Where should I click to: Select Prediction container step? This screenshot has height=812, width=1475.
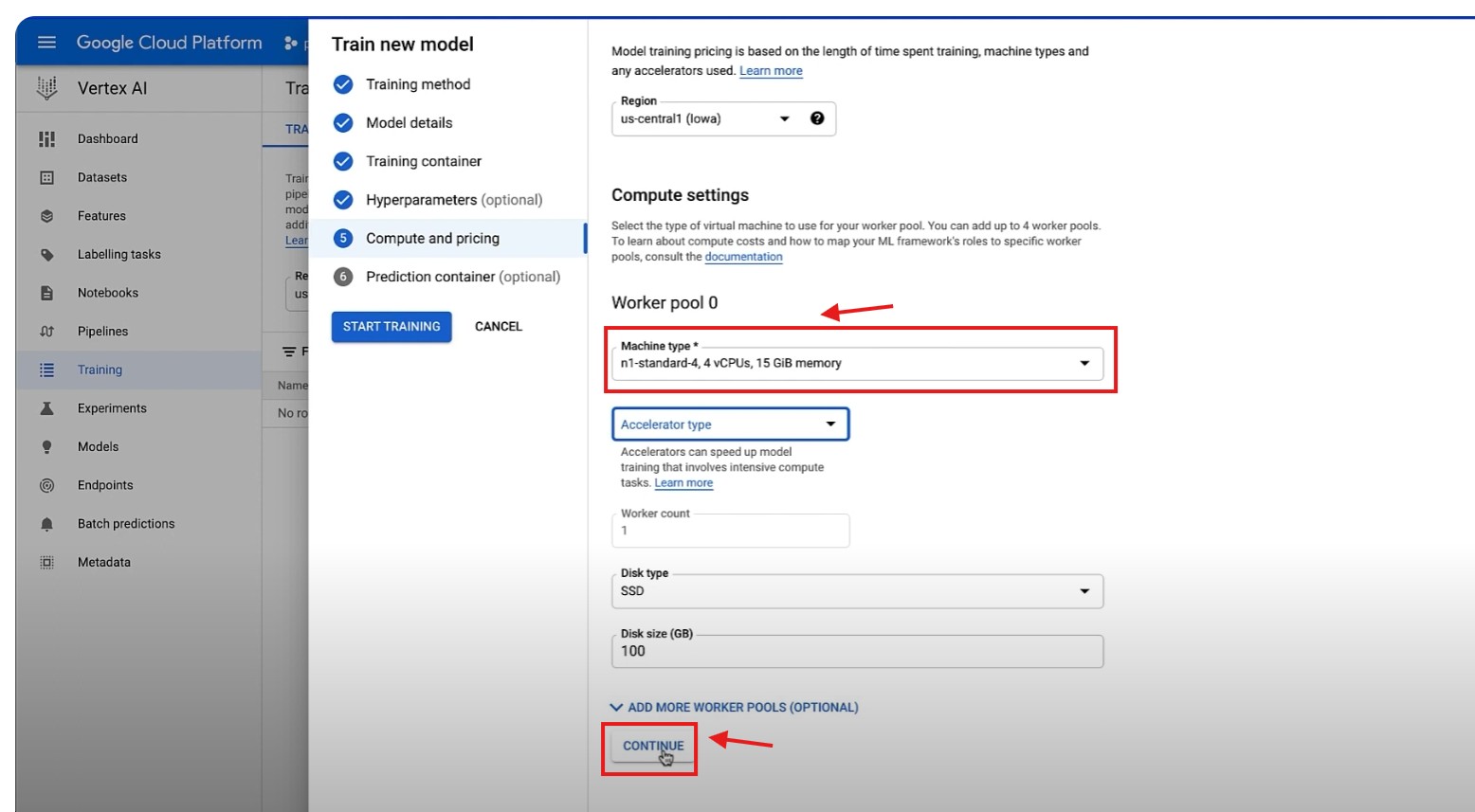pos(462,277)
